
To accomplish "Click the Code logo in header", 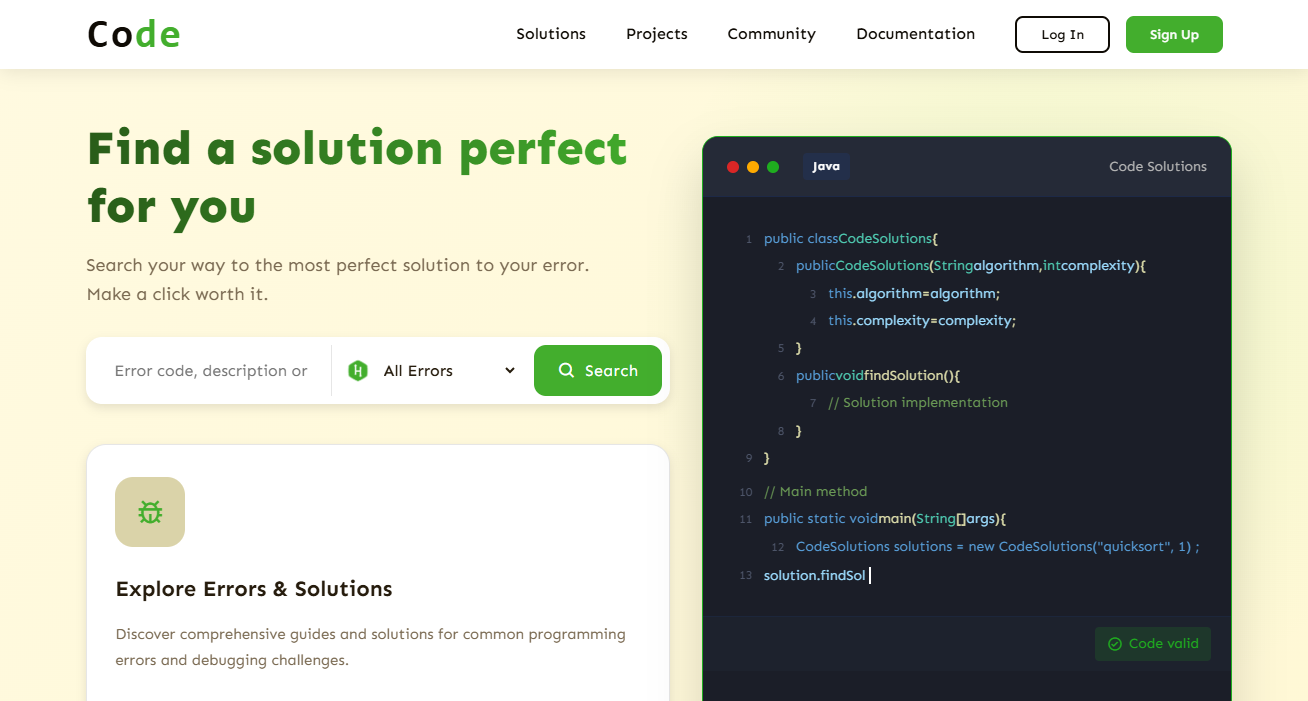I will tap(133, 34).
